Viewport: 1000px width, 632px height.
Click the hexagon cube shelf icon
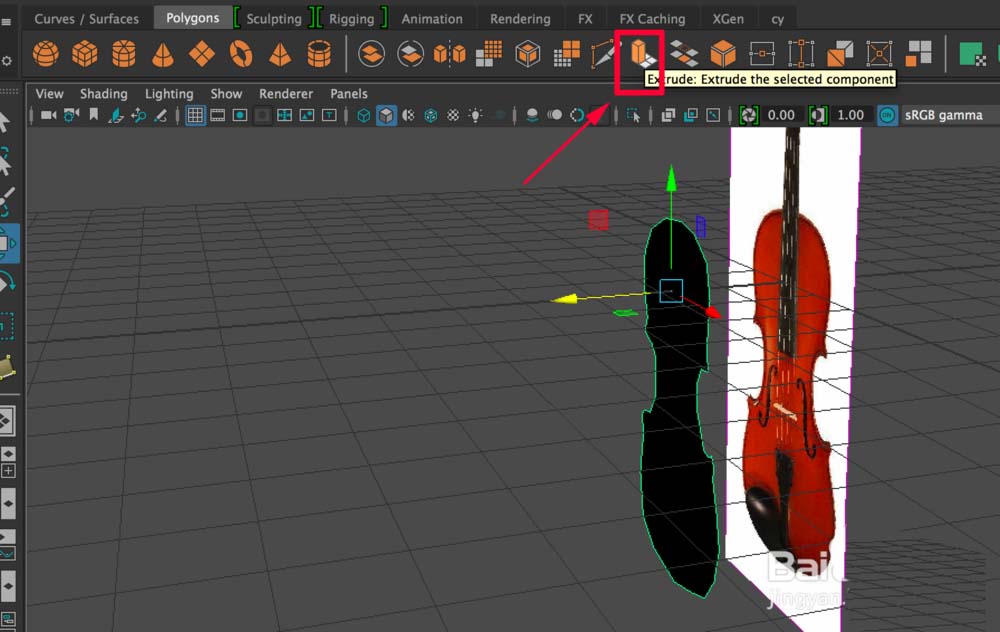click(x=528, y=54)
